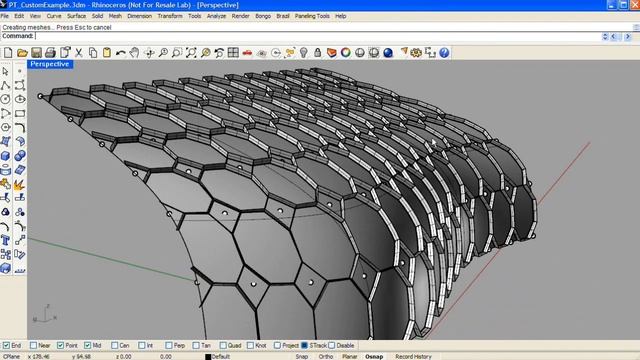Select the blue Box solid tool
The height and width of the screenshot is (360, 640).
[x=5, y=156]
